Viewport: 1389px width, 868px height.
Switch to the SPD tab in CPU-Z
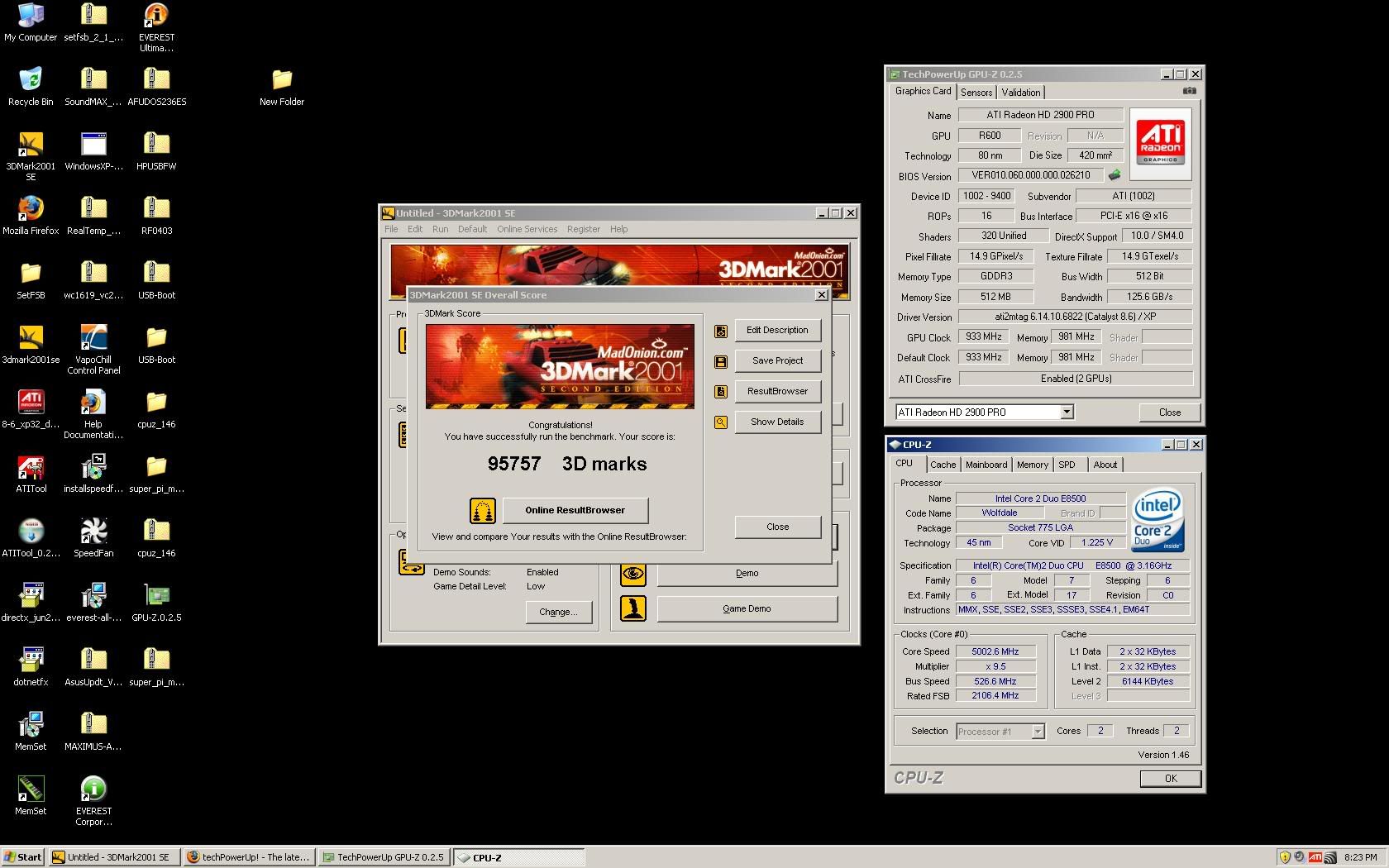pos(1067,465)
